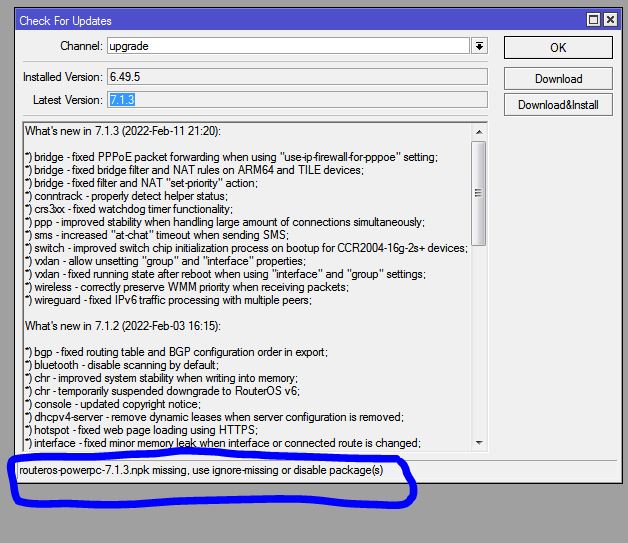Click the vxlan allow unsetting group line
The width and height of the screenshot is (628, 543).
[x=165, y=261]
